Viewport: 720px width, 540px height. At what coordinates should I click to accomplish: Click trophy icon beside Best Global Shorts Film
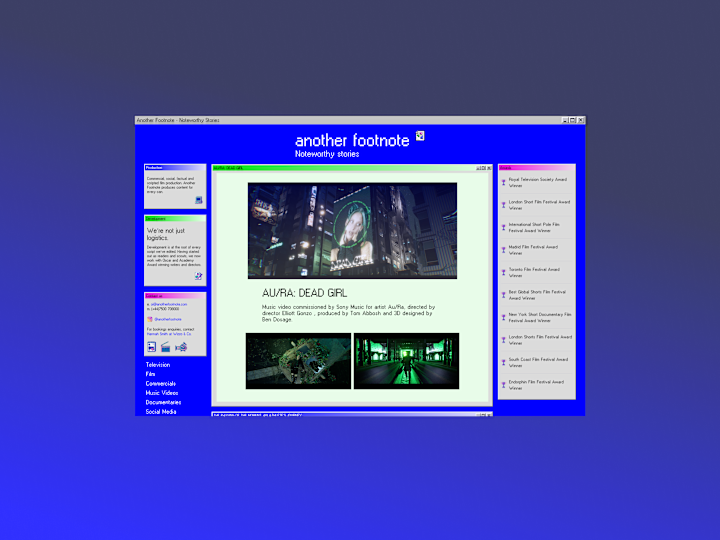[504, 295]
